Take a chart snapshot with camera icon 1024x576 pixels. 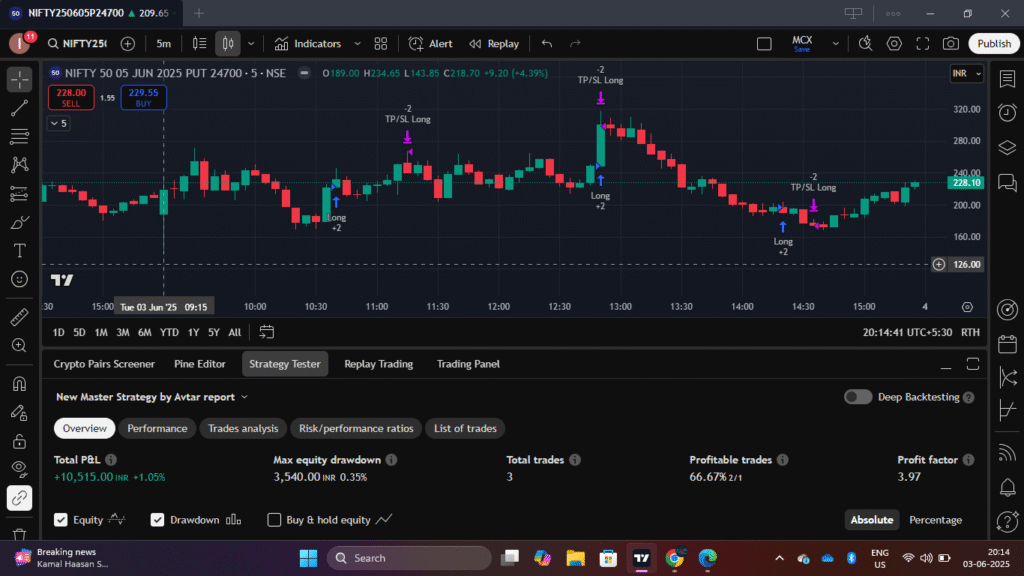[x=951, y=44]
